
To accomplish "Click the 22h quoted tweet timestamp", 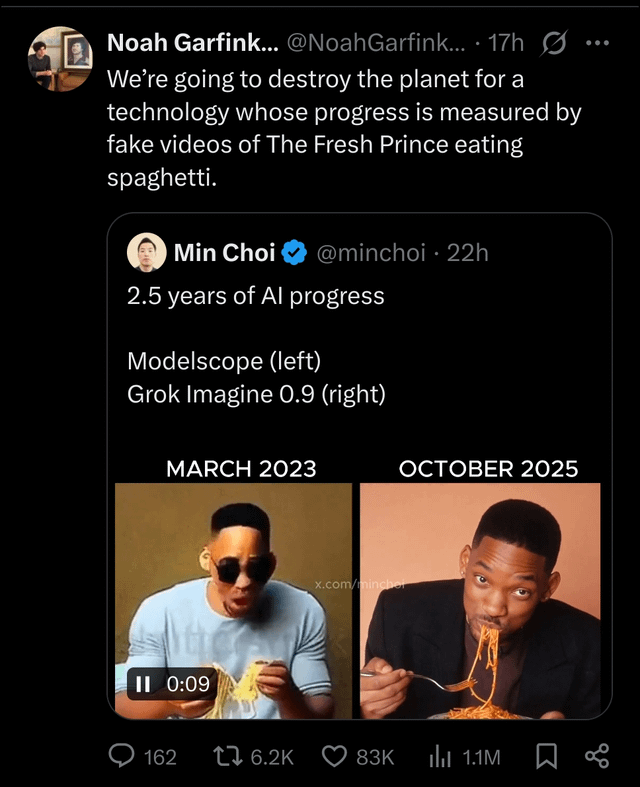I will [x=468, y=253].
